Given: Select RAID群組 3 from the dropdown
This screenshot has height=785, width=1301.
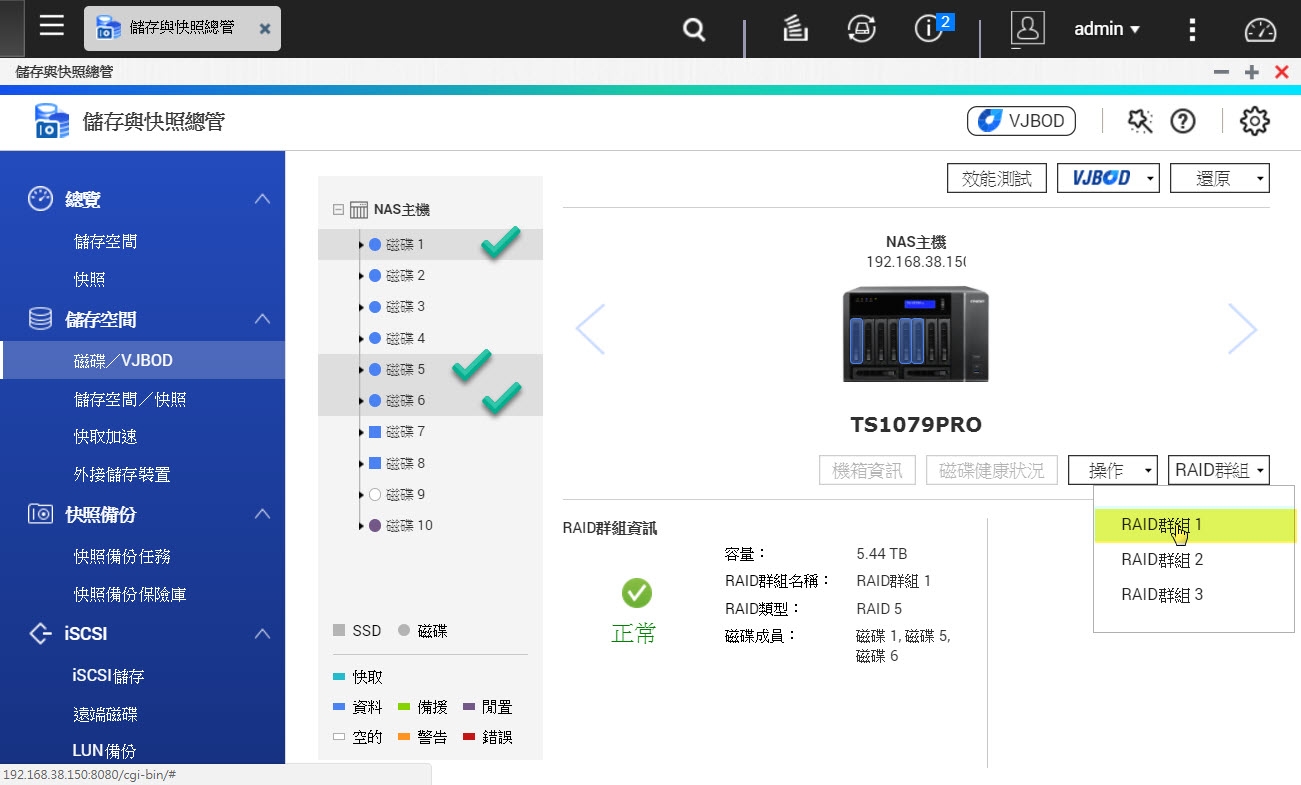Looking at the screenshot, I should (1194, 594).
